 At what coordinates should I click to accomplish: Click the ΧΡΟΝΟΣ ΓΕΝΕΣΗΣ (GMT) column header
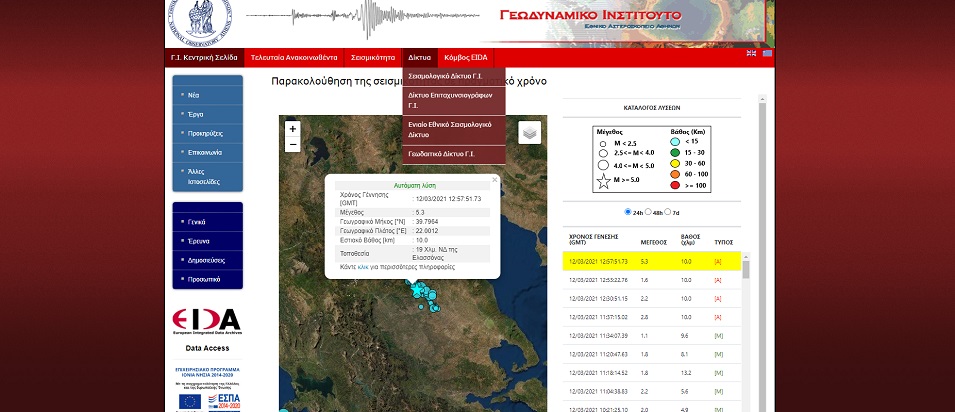click(594, 239)
